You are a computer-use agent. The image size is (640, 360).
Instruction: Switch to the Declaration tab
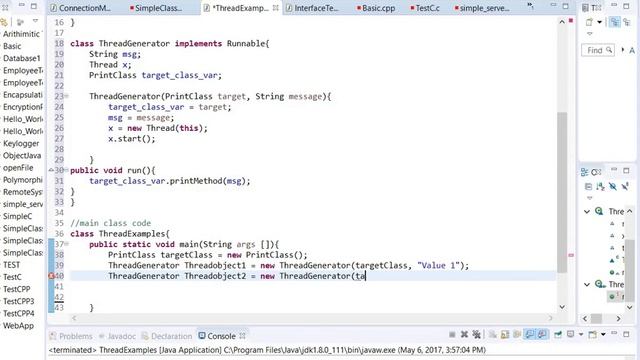(167, 336)
